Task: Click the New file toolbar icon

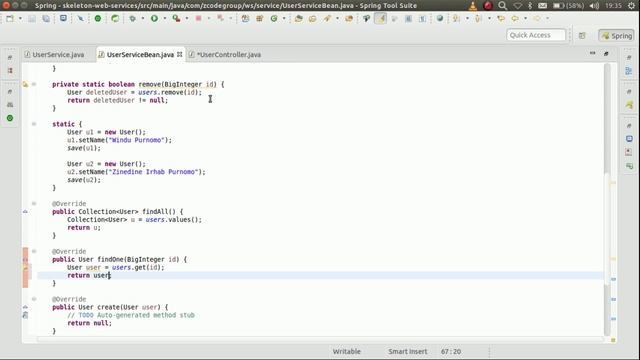Action: click(x=10, y=18)
